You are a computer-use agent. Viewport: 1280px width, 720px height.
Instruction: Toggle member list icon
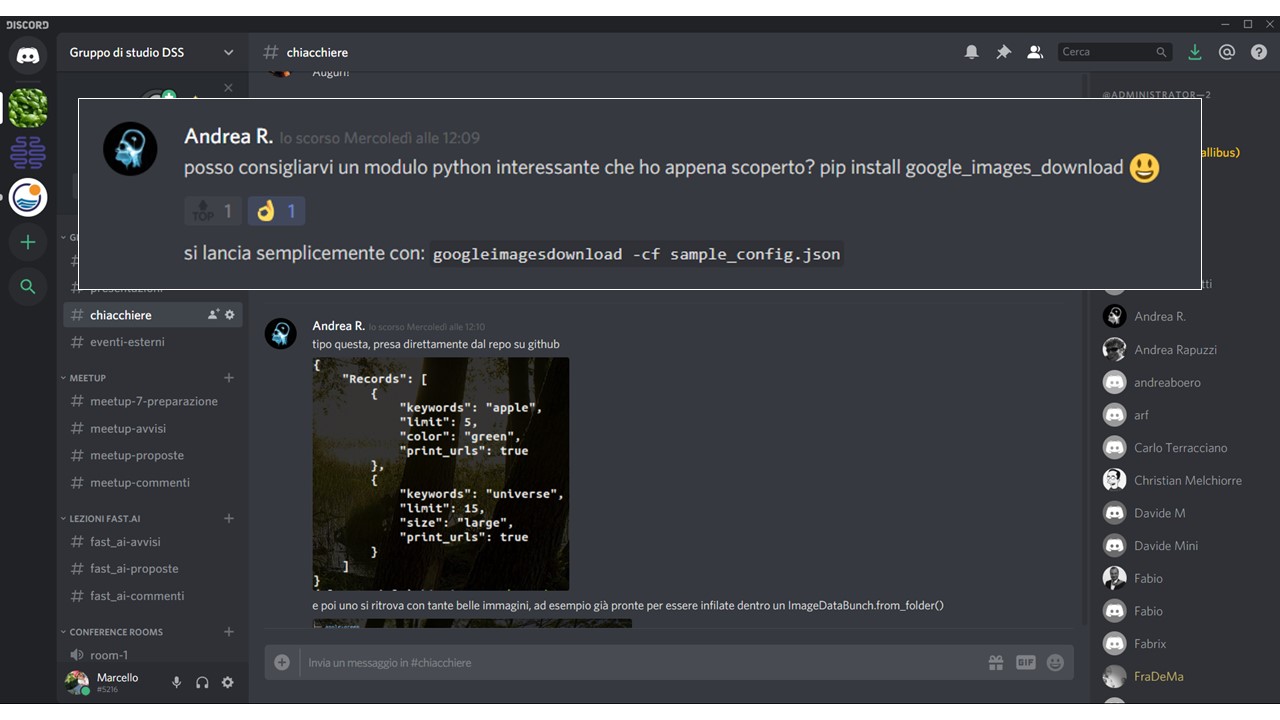1035,52
